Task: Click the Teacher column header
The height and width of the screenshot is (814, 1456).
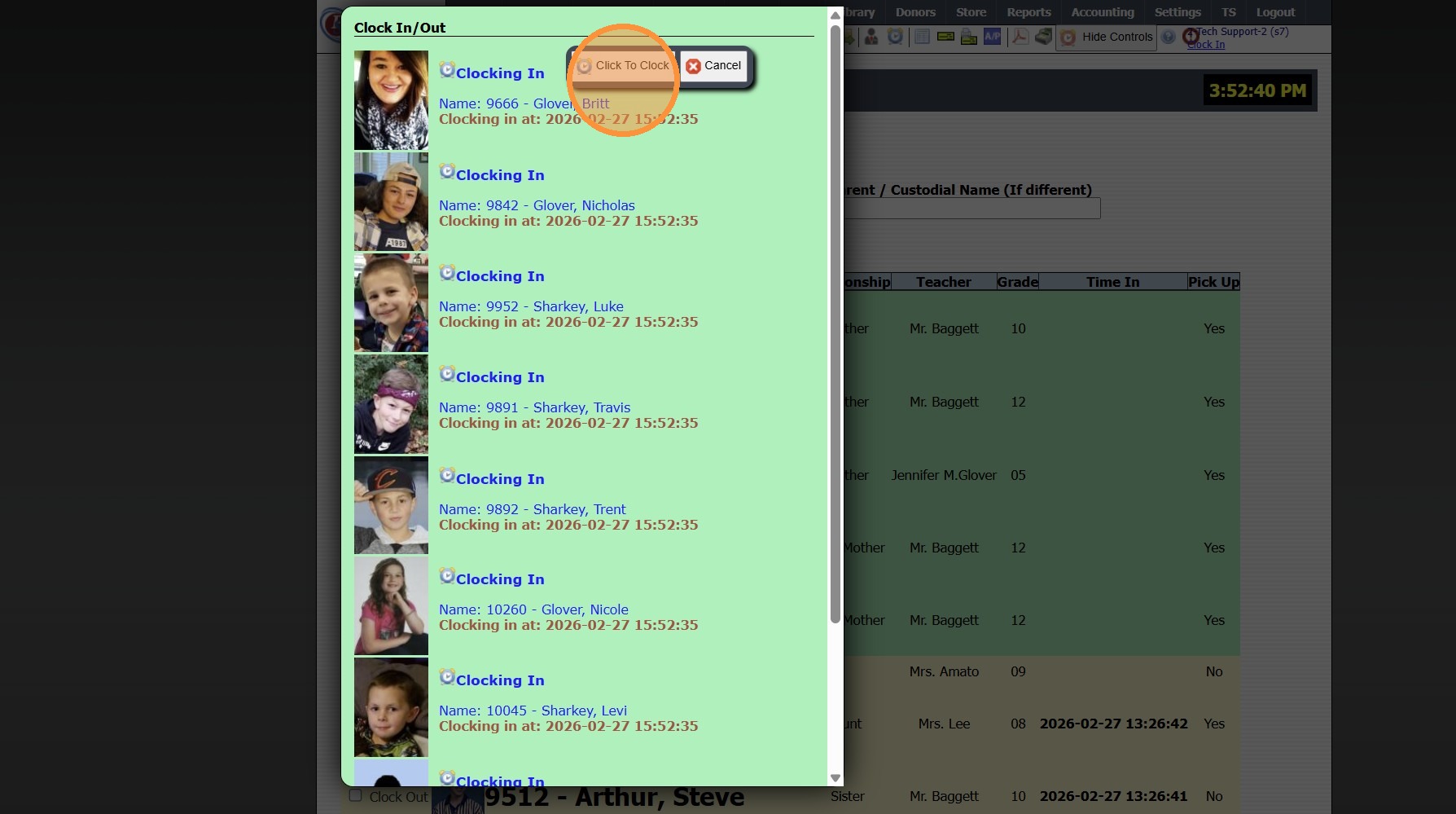Action: pyautogui.click(x=944, y=282)
